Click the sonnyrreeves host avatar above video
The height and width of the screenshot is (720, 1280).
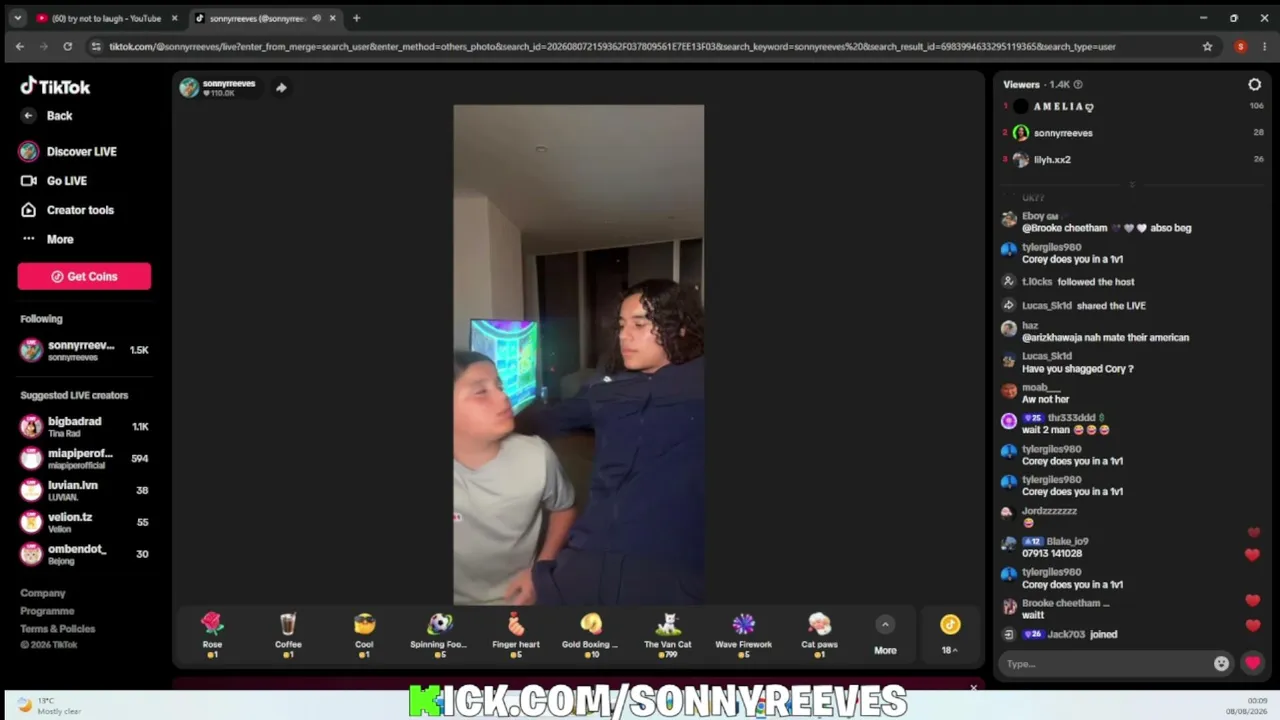click(188, 88)
